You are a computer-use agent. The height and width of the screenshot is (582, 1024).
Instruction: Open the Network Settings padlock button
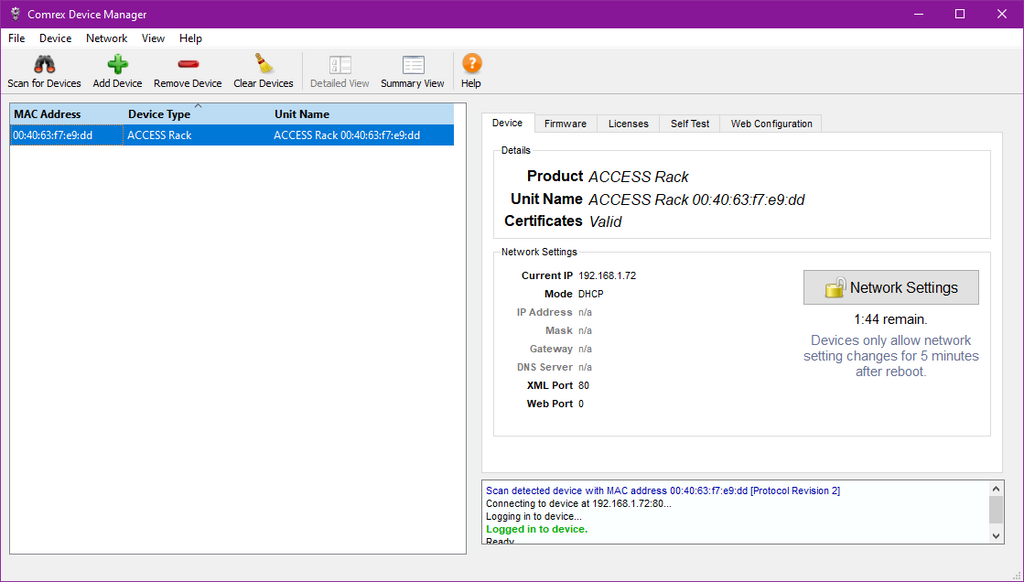click(891, 287)
